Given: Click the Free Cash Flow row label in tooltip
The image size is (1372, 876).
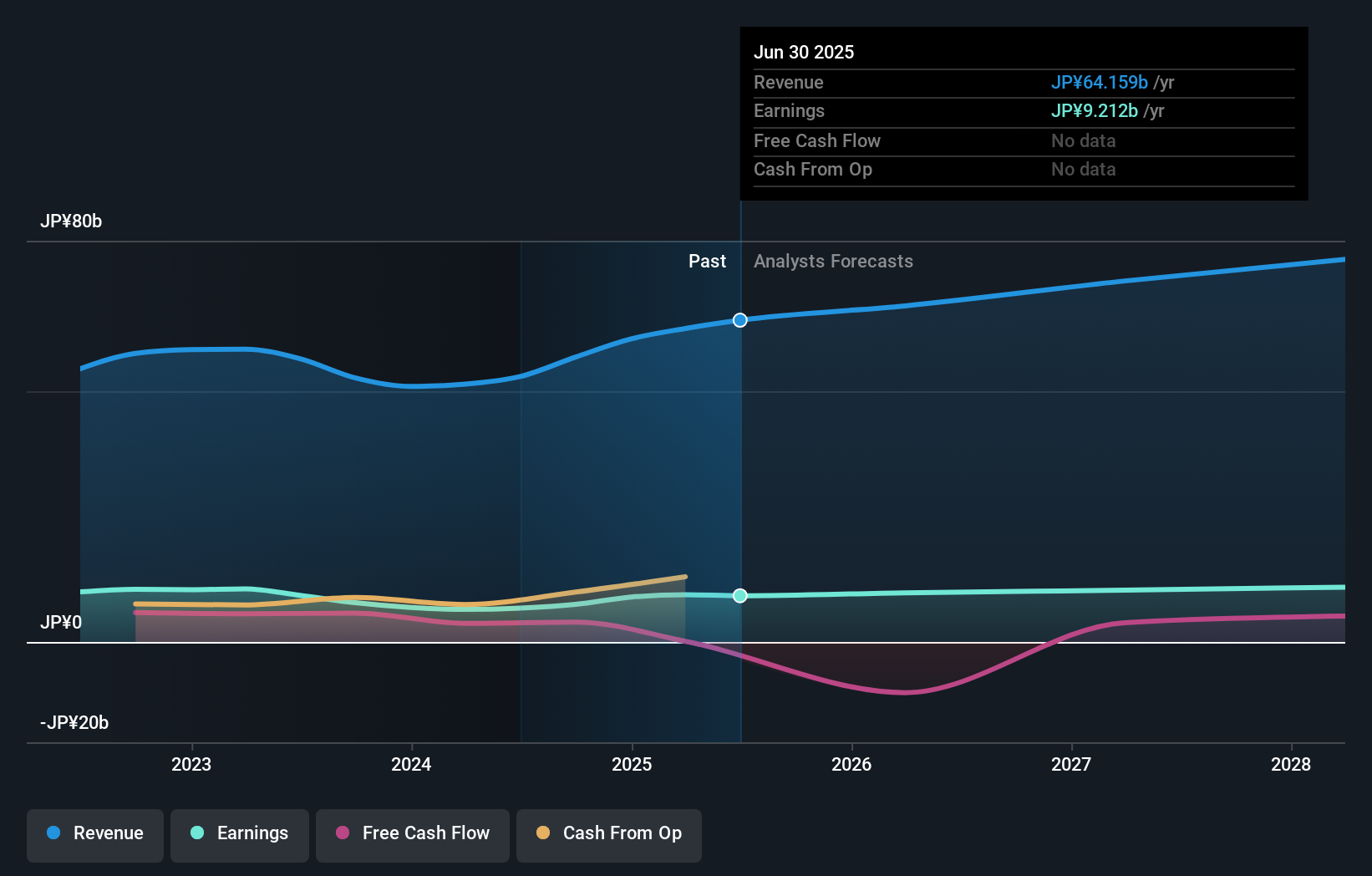Looking at the screenshot, I should [817, 141].
